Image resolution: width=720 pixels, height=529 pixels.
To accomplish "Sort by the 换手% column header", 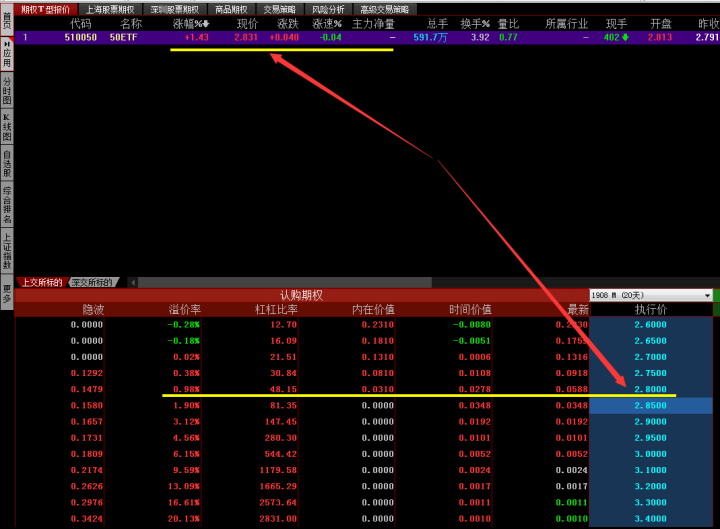I will (475, 24).
